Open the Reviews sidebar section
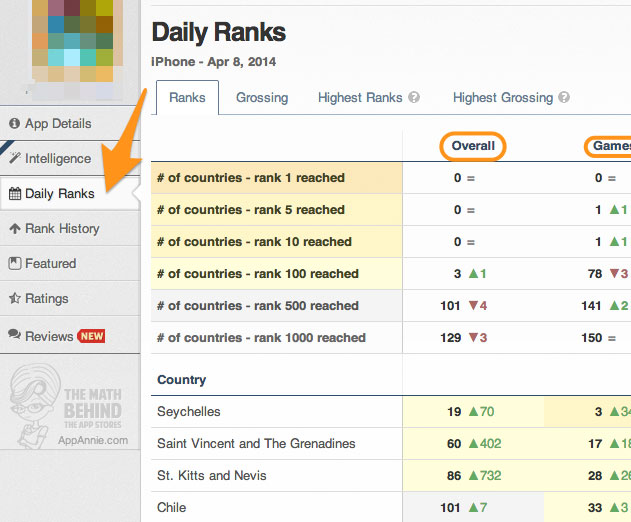The width and height of the screenshot is (631, 522). [x=70, y=336]
